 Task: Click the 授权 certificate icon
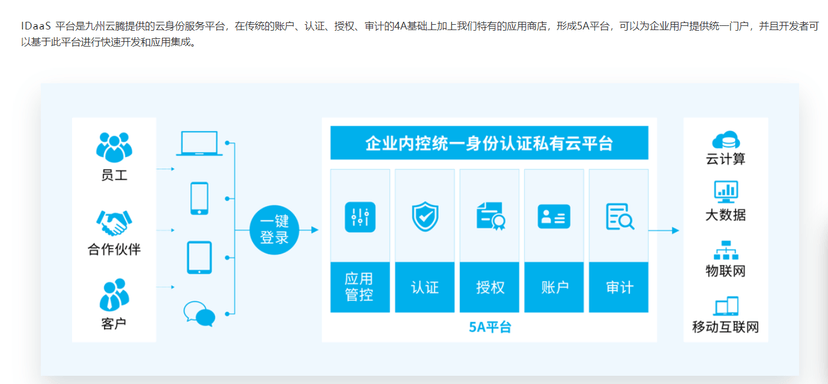[491, 217]
